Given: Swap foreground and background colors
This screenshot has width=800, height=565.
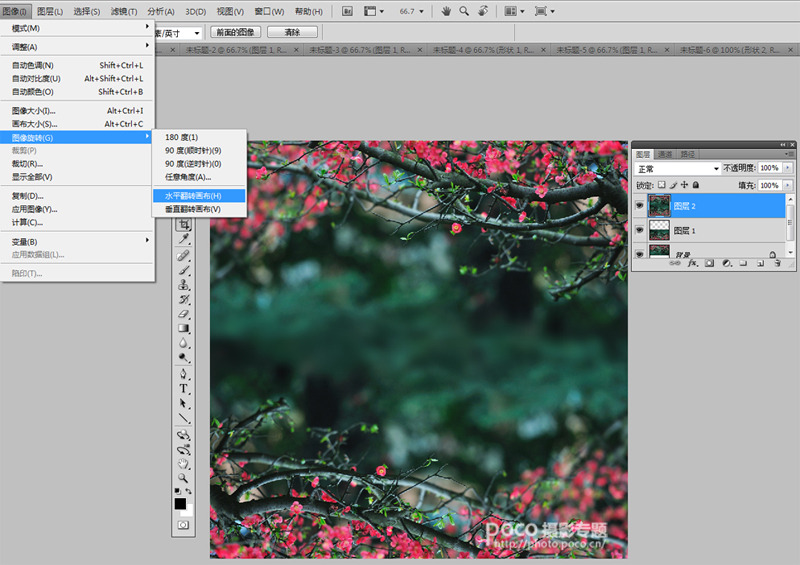Looking at the screenshot, I should [x=189, y=490].
